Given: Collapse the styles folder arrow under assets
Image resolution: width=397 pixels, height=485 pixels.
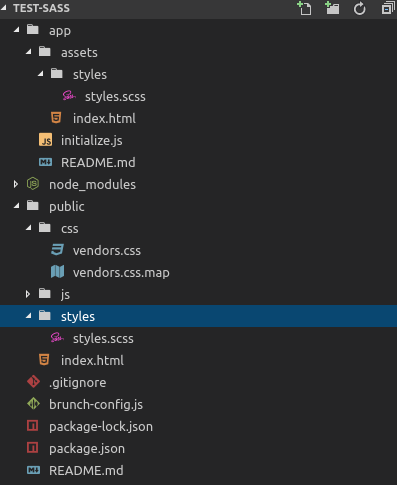Looking at the screenshot, I should [41, 74].
